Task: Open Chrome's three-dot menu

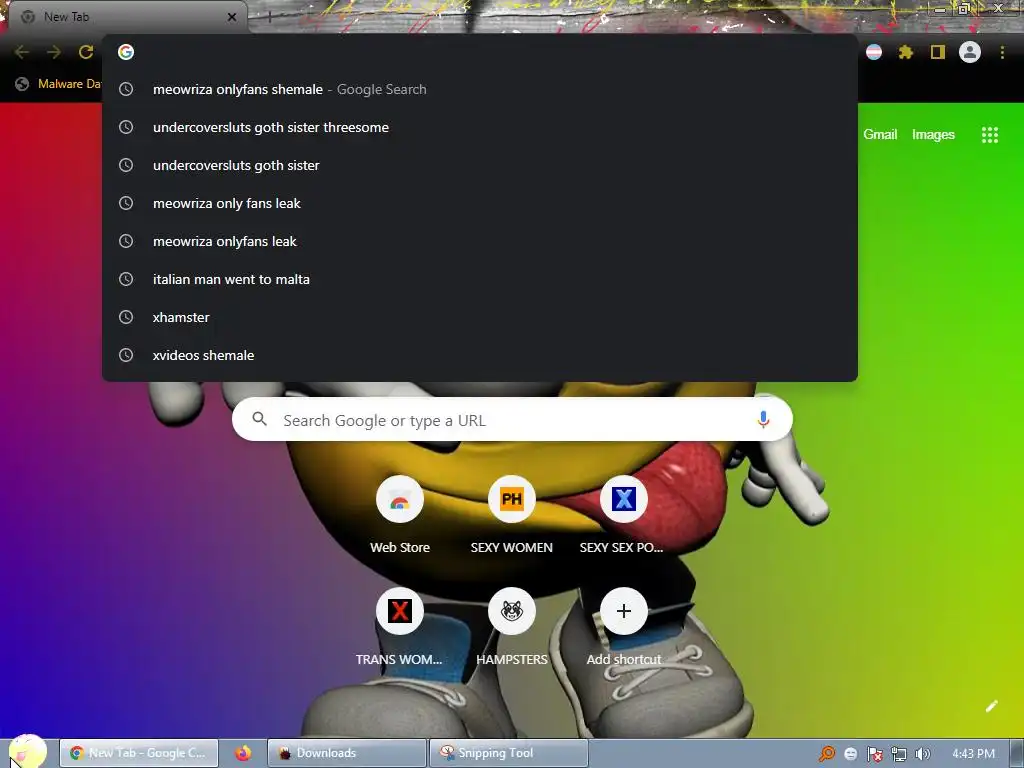Action: pyautogui.click(x=1002, y=52)
